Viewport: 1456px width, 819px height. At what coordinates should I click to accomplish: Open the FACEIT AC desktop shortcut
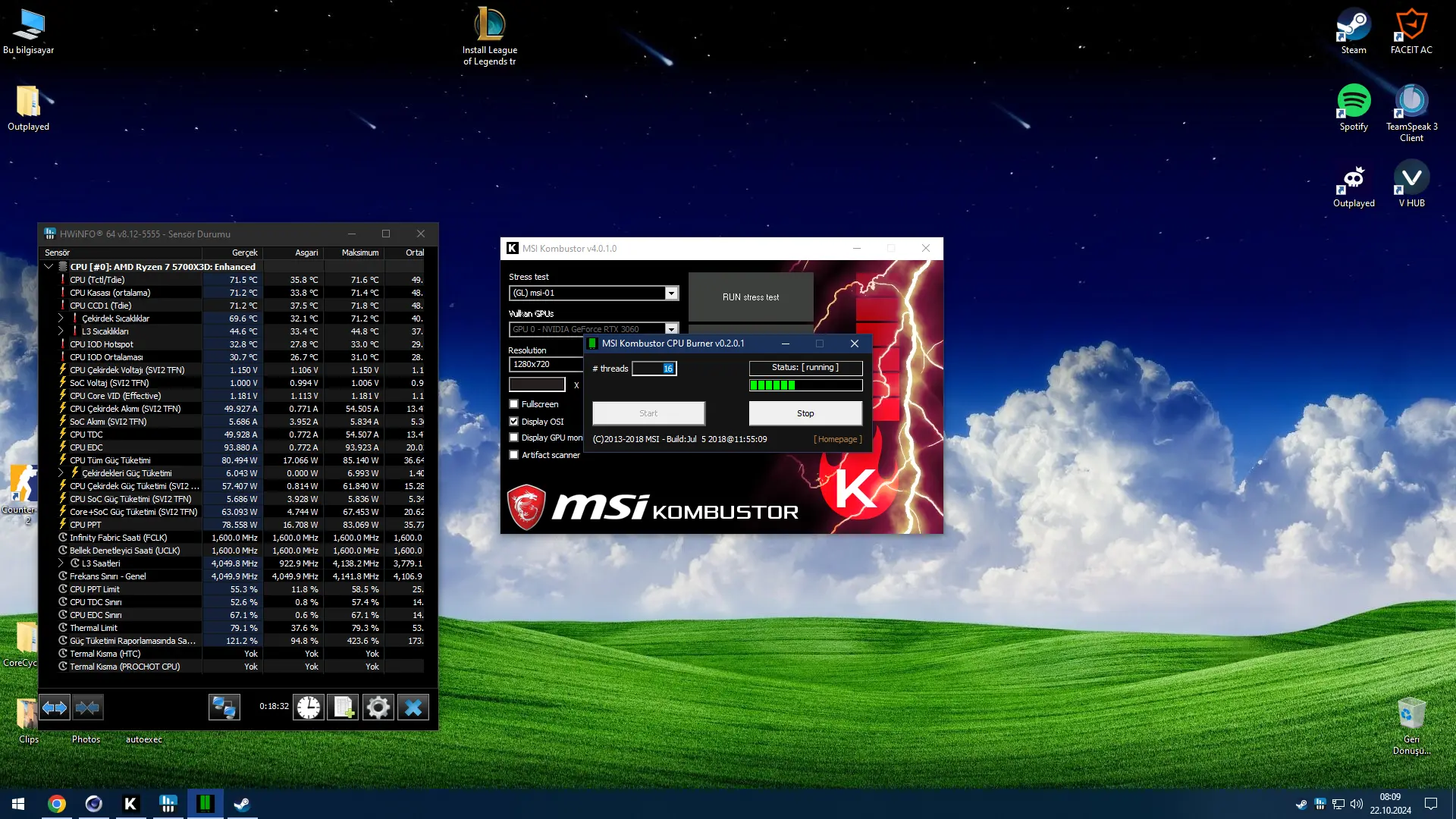point(1411,32)
